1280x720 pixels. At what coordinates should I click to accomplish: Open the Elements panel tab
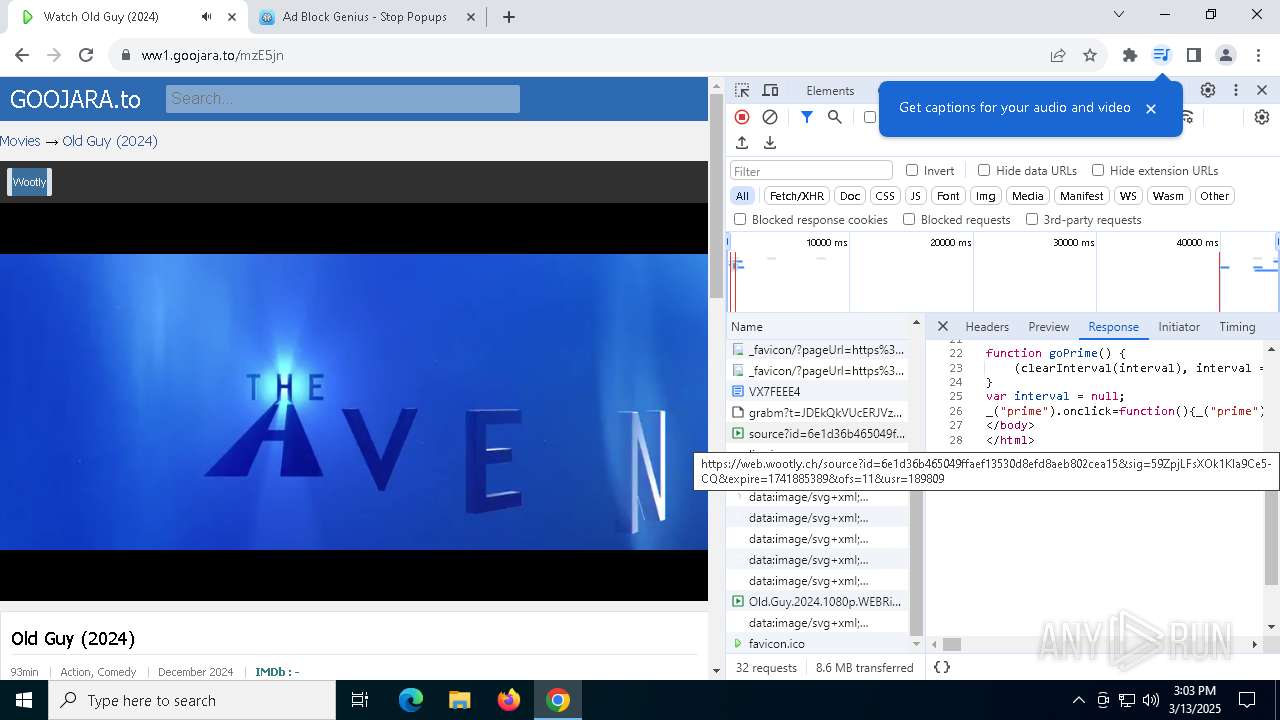830,90
